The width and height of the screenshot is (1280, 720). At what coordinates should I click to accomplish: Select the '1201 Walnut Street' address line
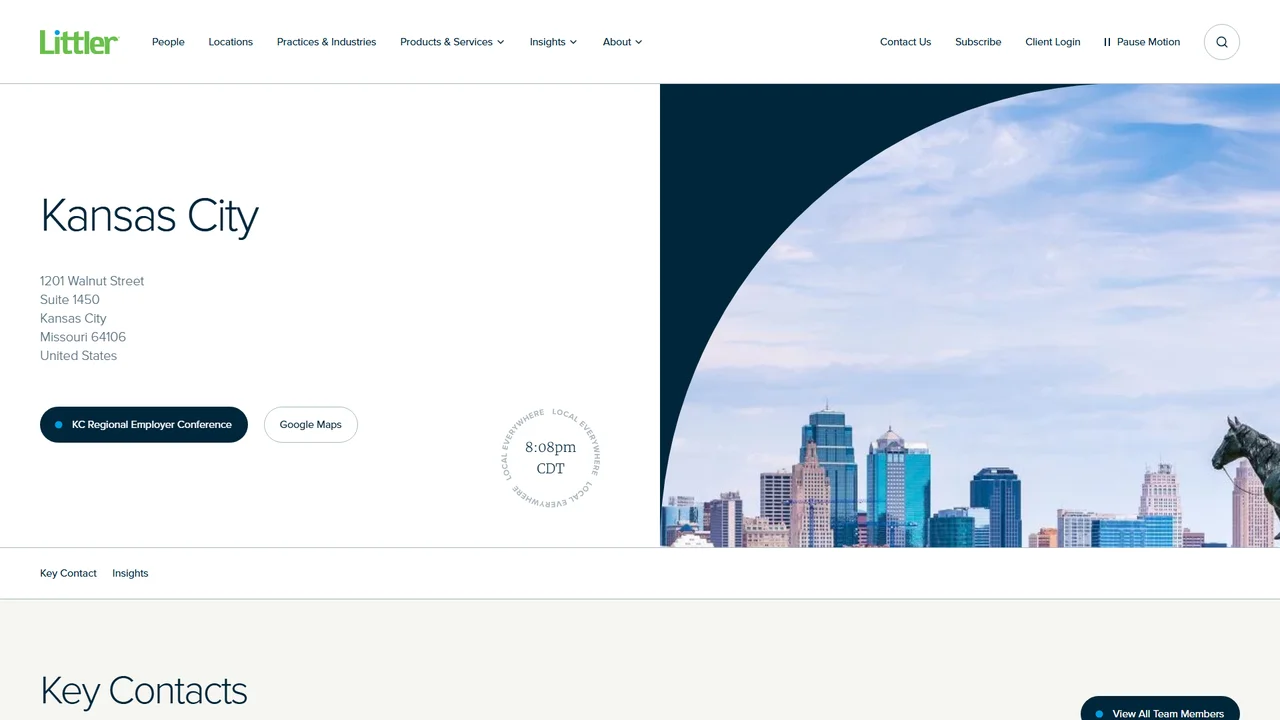coord(92,281)
